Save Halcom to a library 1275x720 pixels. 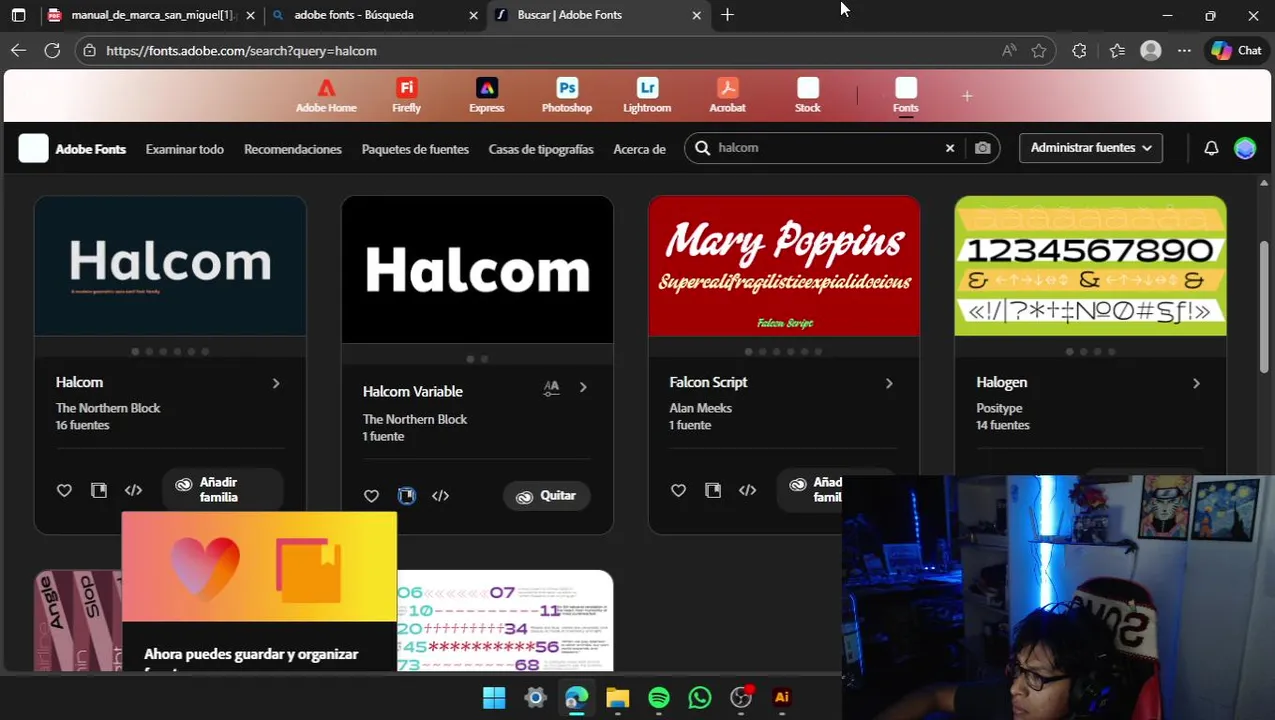99,490
